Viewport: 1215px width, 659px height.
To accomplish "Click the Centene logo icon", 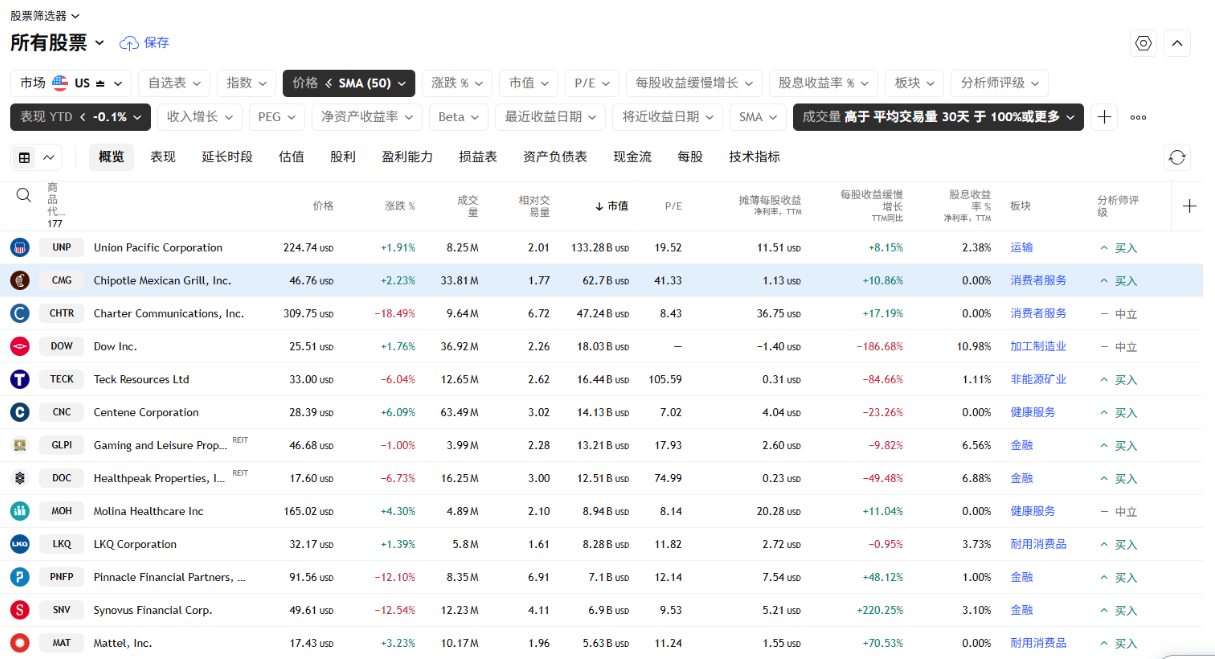I will (x=20, y=412).
